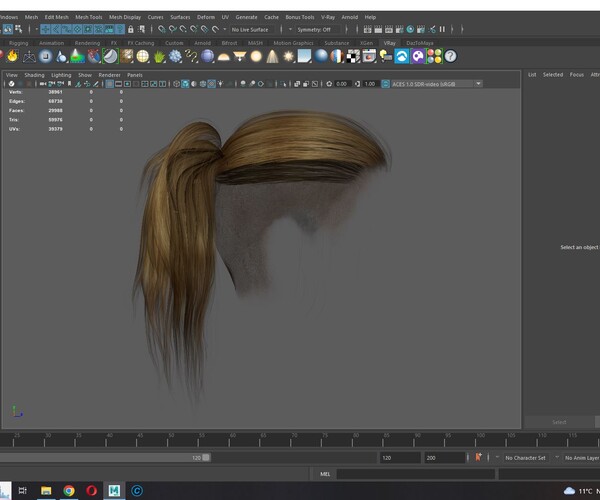Click the Focus item in the Attribute Editor
600x500 pixels.
[577, 75]
